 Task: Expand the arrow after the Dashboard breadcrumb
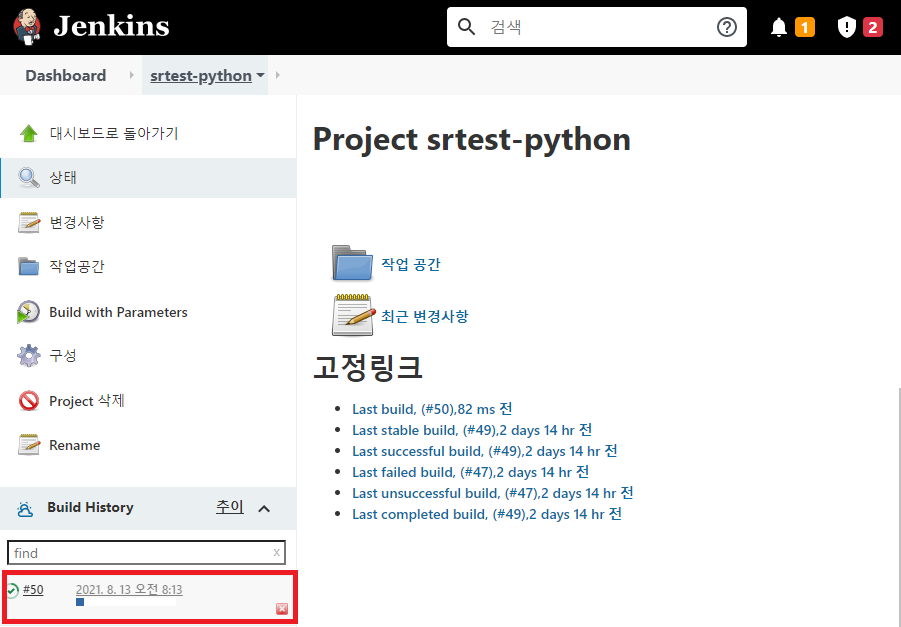click(132, 75)
